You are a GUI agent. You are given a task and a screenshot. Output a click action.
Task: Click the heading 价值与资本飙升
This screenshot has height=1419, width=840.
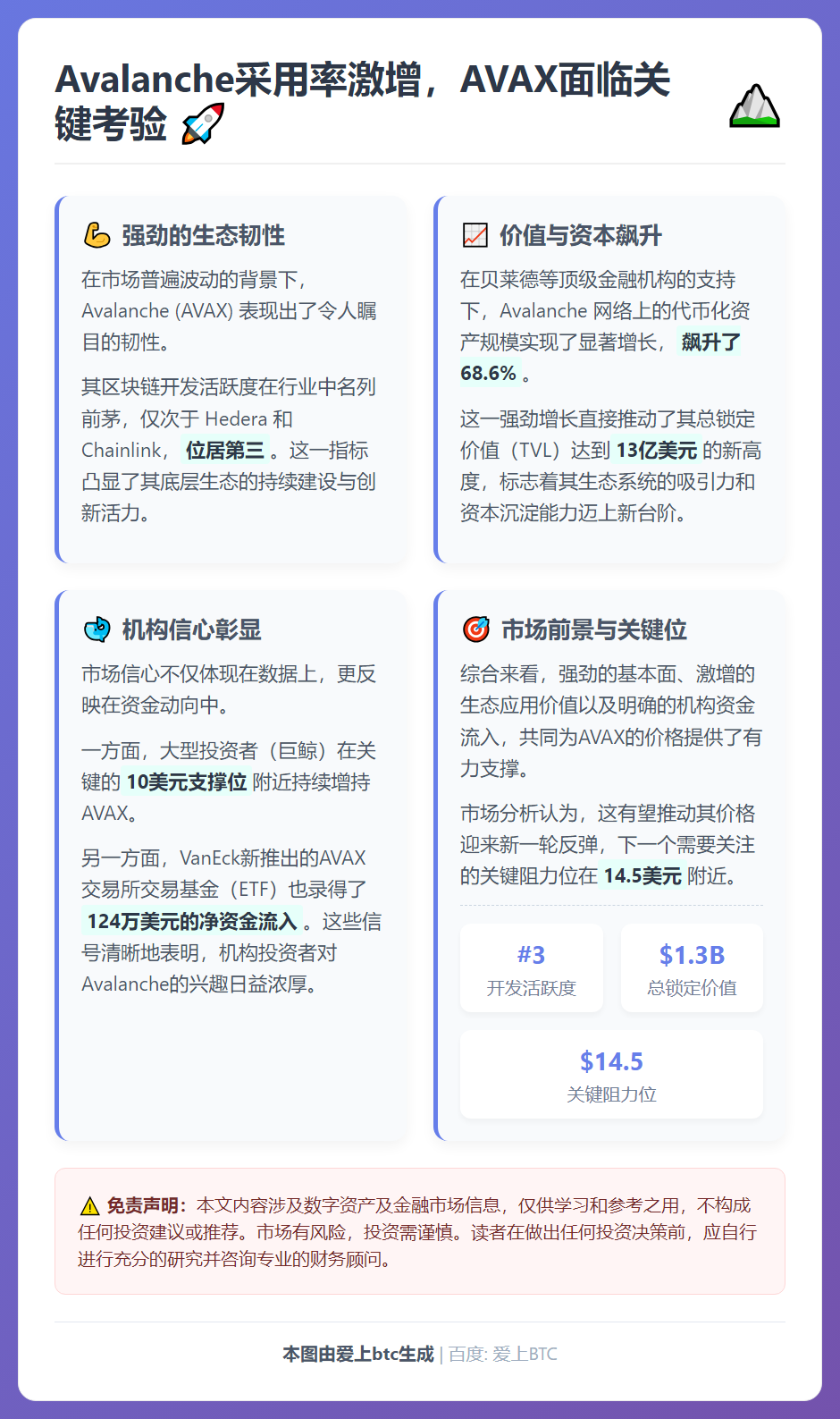pyautogui.click(x=580, y=235)
